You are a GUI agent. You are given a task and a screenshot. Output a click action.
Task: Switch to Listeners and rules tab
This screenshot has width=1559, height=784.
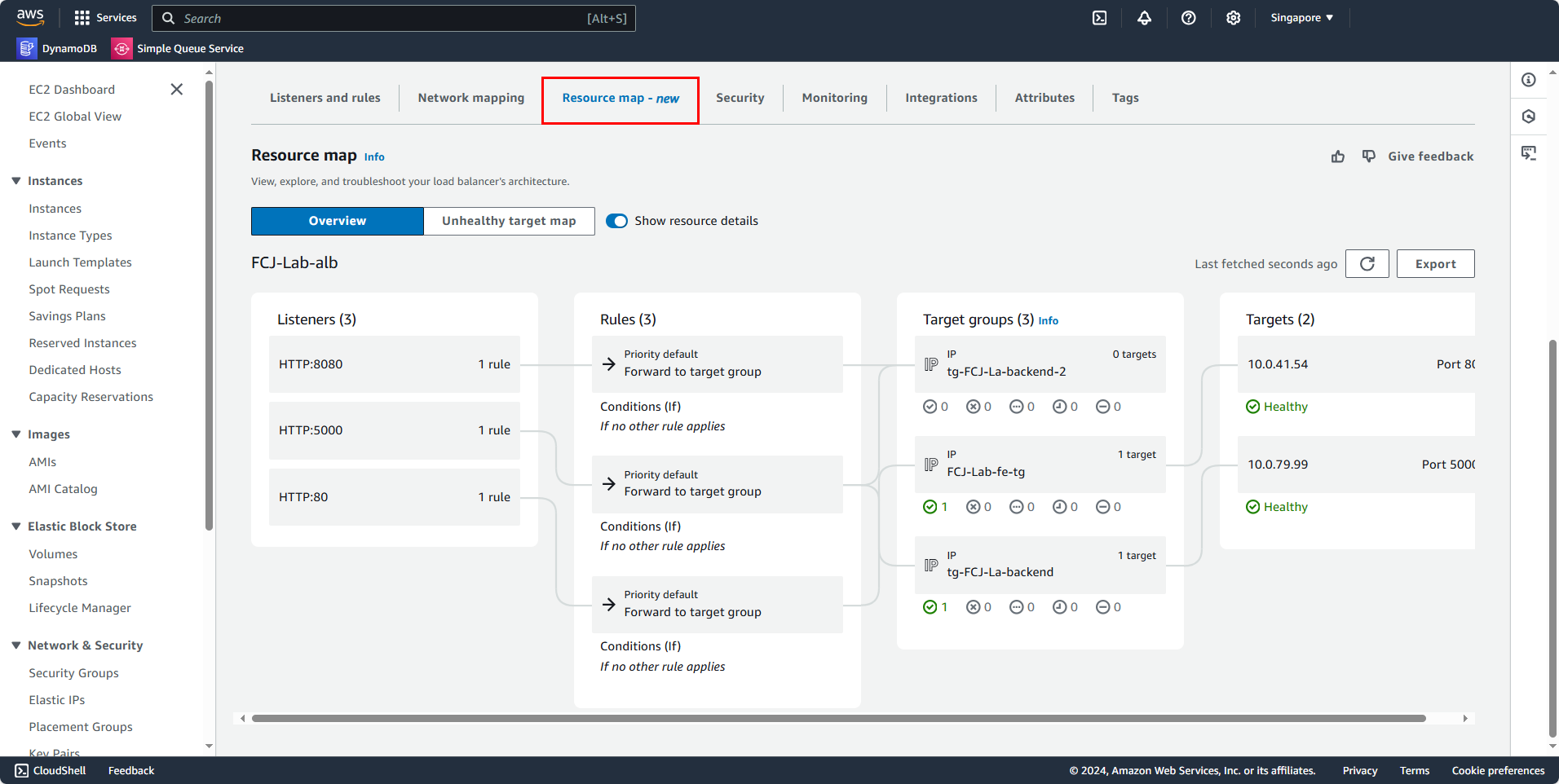325,98
